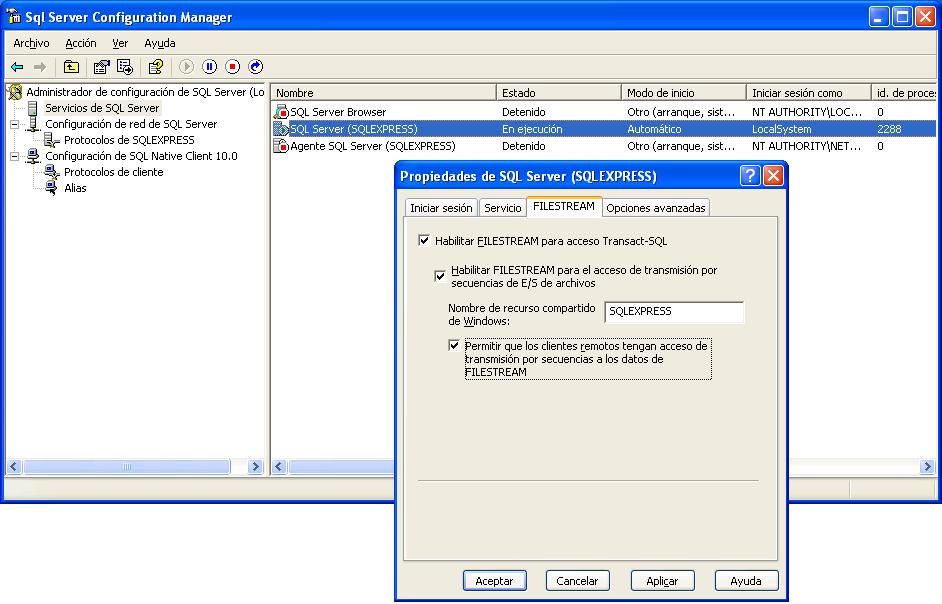This screenshot has width=942, height=604.
Task: Click the Start service play icon
Action: pos(186,67)
